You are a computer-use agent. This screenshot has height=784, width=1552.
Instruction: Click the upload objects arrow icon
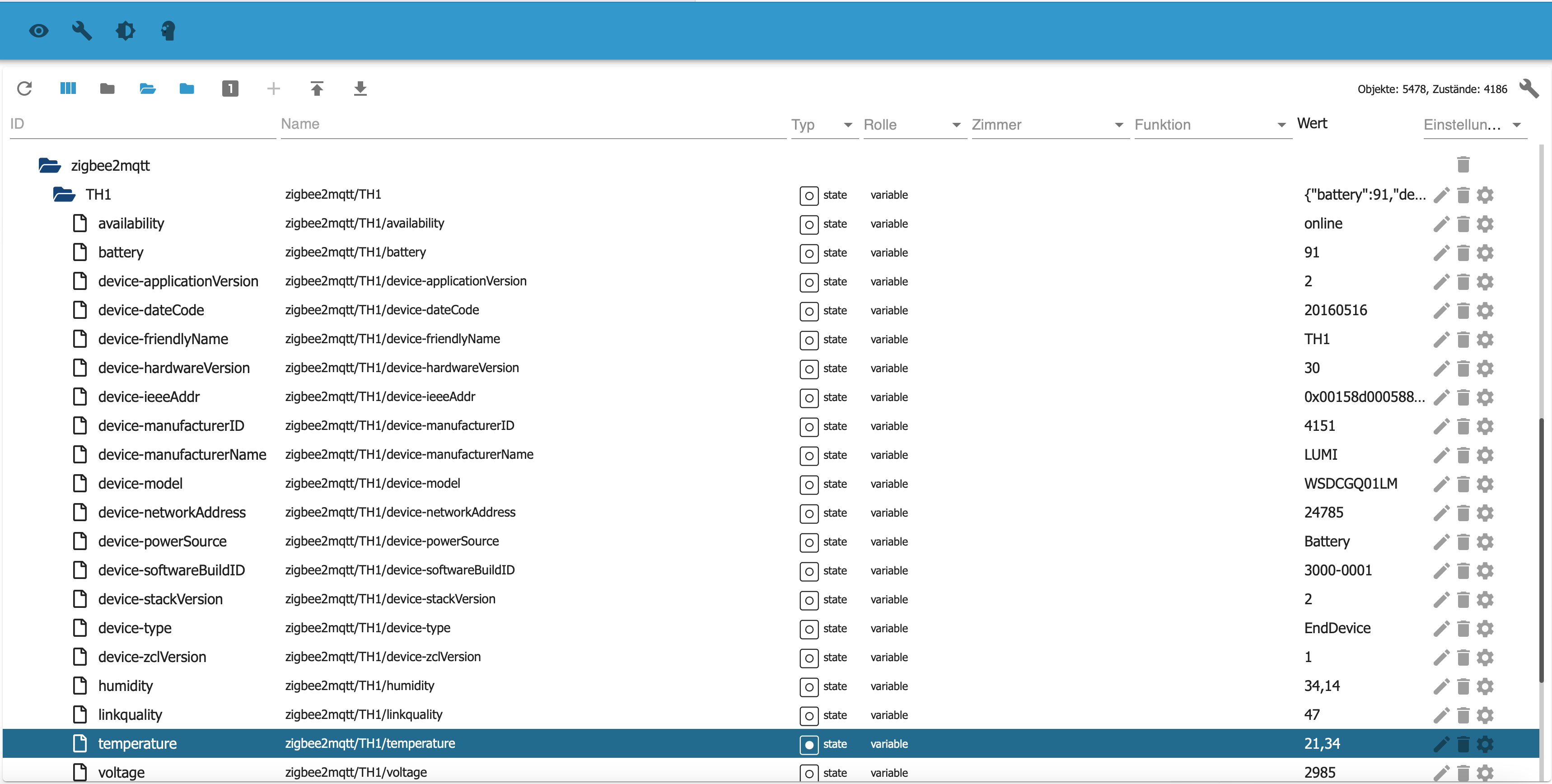(317, 89)
